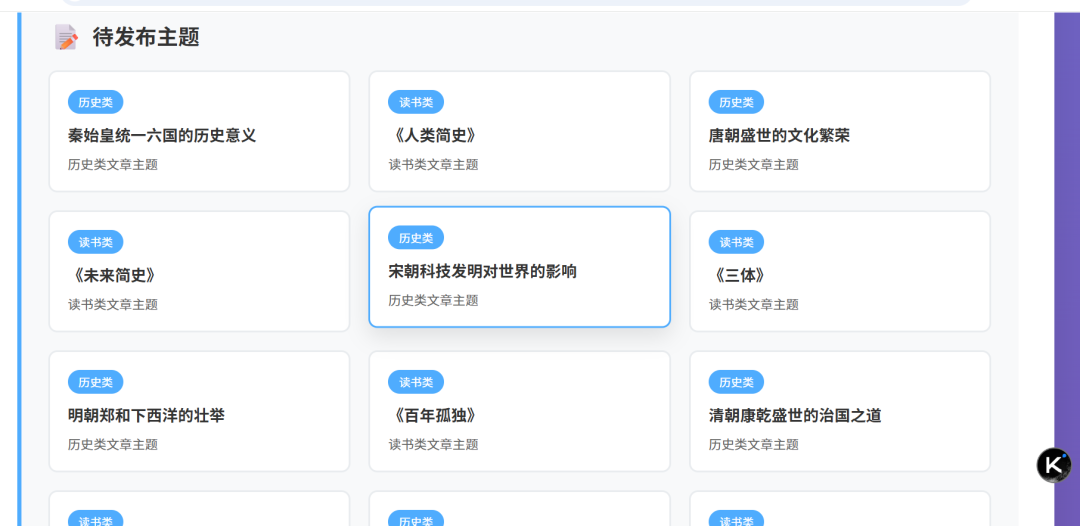Screen dimensions: 1080x526
Task: Click 历史类 tag on 宋朝科技 card
Action: pyautogui.click(x=416, y=238)
